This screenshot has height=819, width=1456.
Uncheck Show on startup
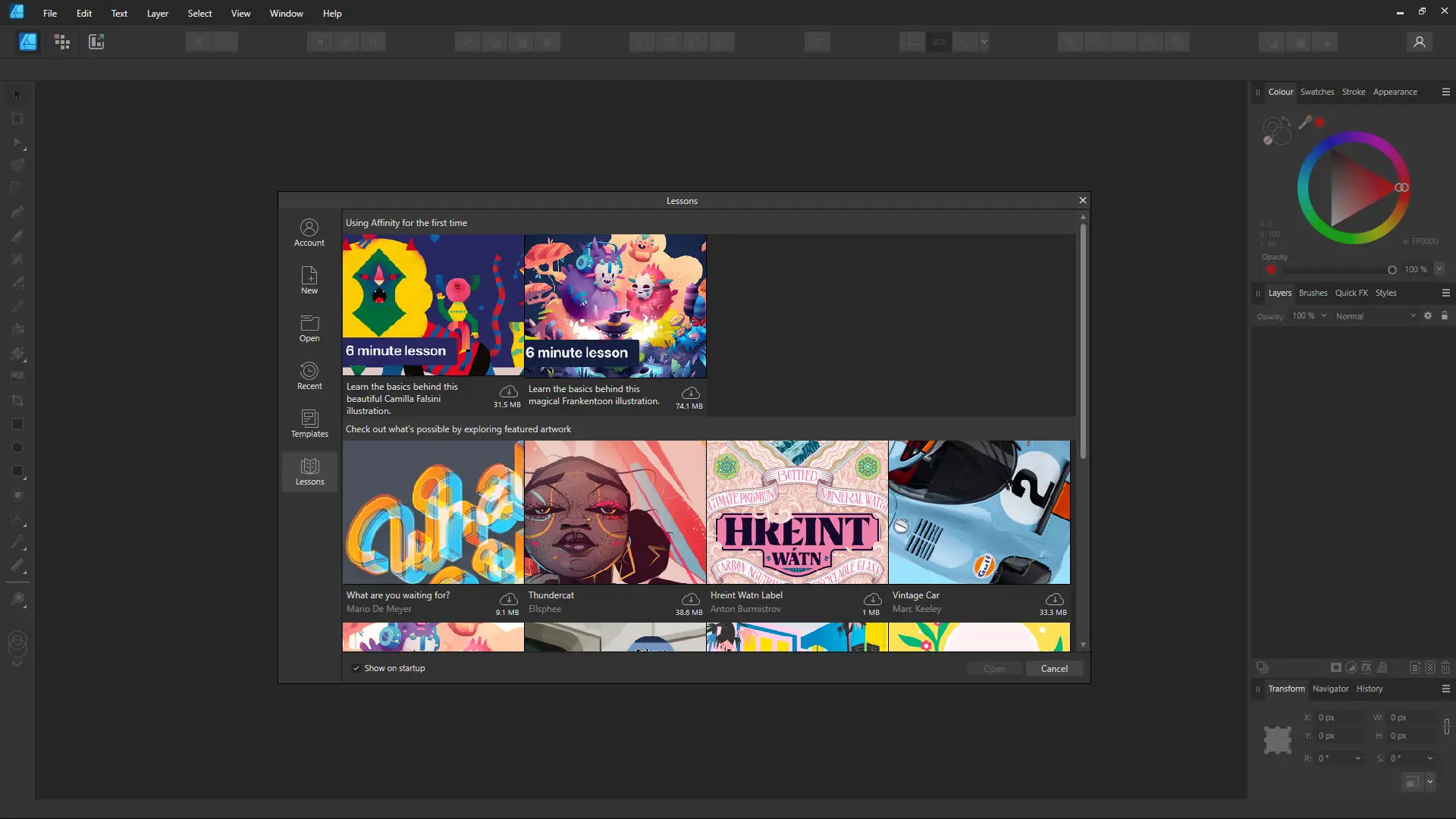[x=356, y=668]
